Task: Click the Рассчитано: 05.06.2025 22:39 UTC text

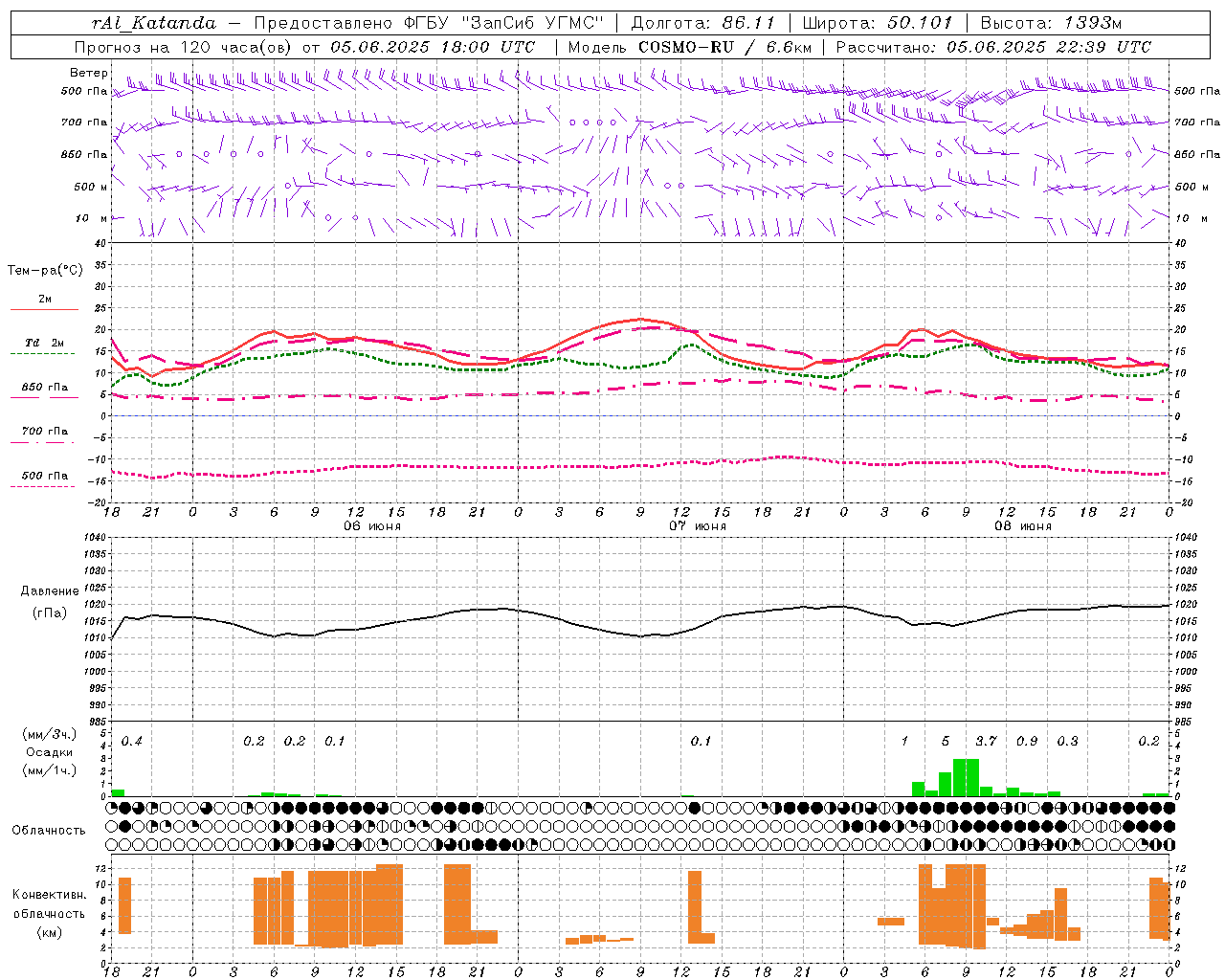Action: coord(993,47)
